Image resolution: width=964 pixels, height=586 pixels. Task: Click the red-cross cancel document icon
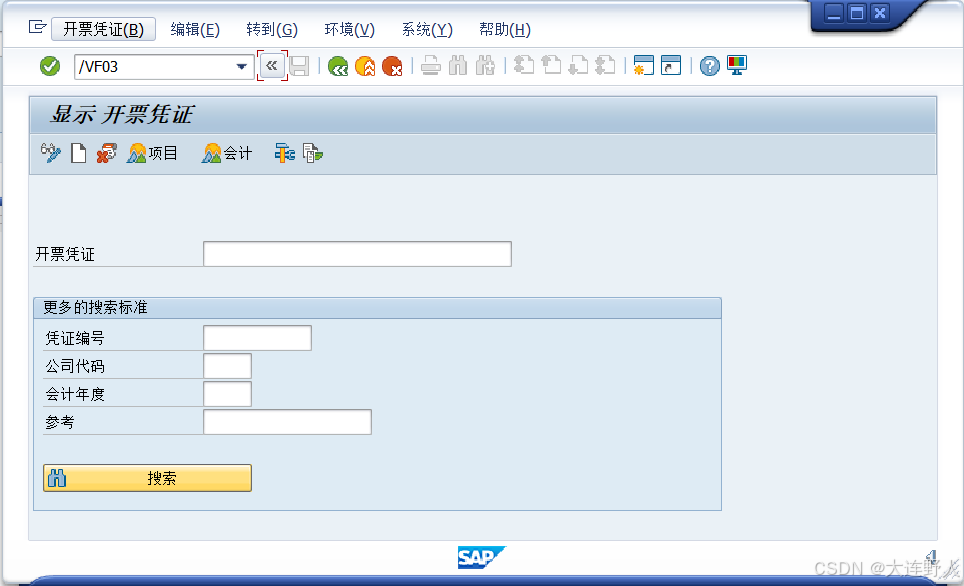(106, 153)
